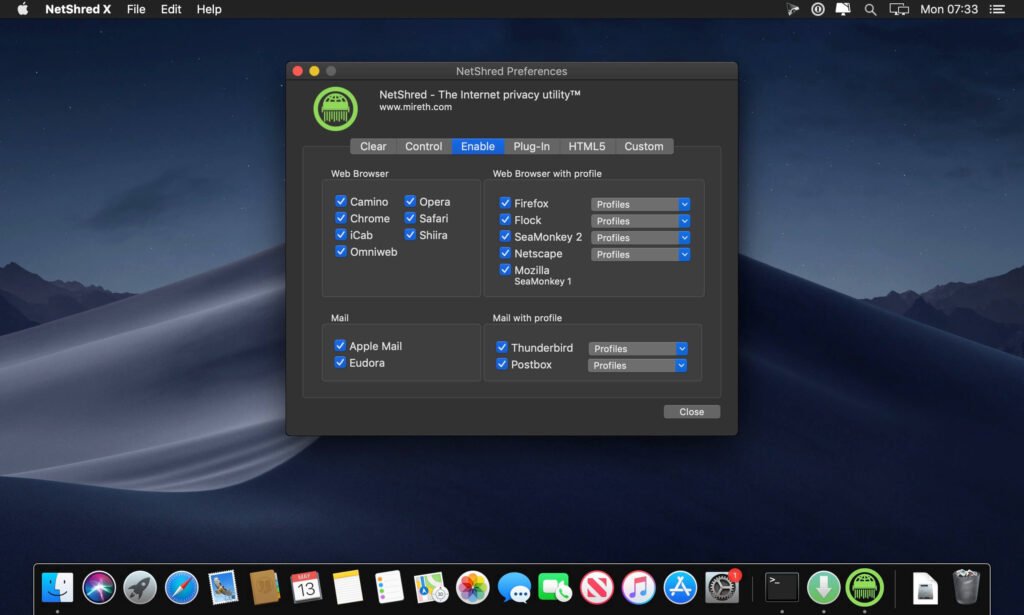1024x615 pixels.
Task: Launch Terminal from the Dock
Action: point(780,588)
